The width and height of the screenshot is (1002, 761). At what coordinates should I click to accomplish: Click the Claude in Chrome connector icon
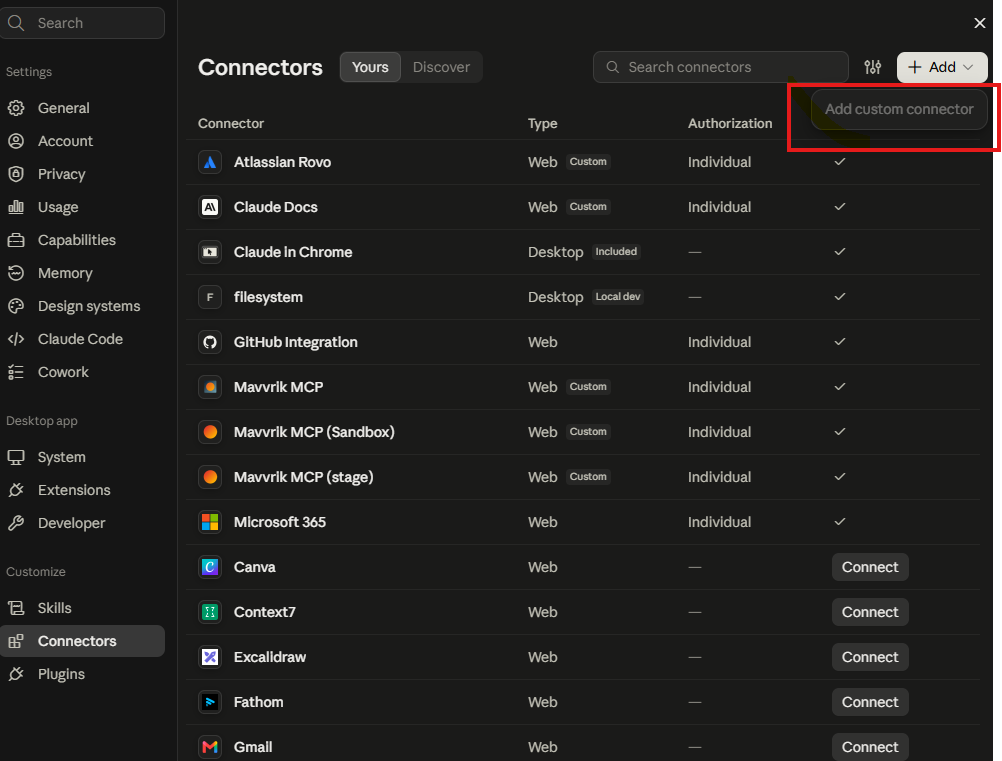[x=210, y=252]
